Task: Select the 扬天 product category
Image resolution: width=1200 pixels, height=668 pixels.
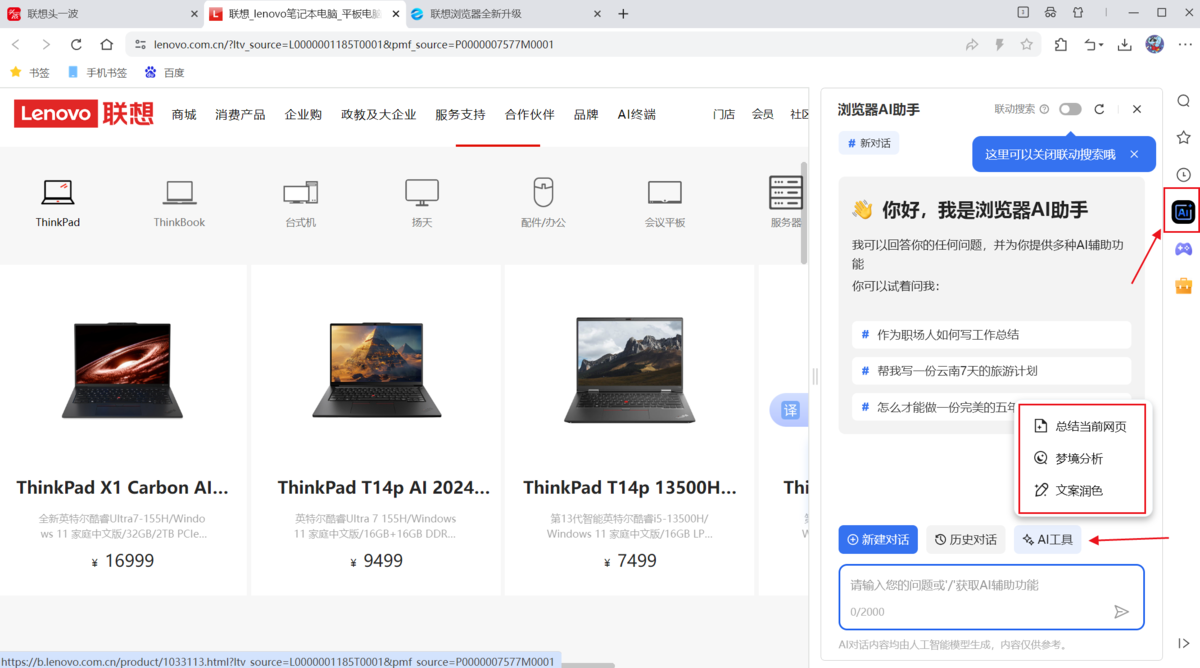Action: 422,203
